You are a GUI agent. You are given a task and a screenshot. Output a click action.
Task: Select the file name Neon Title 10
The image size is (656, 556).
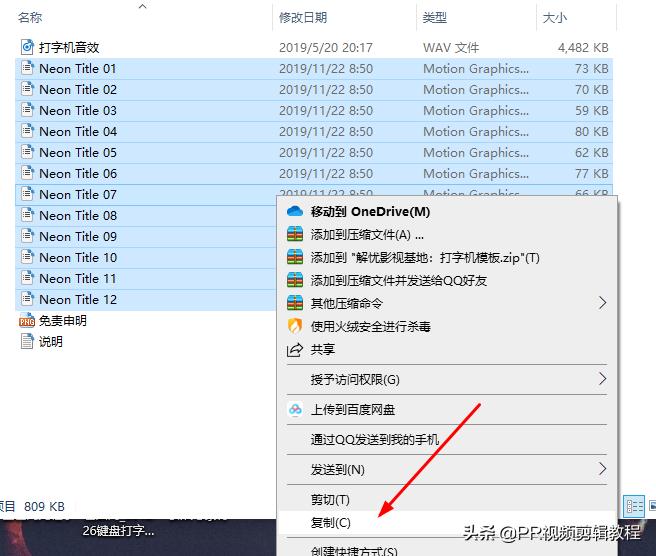tap(78, 257)
